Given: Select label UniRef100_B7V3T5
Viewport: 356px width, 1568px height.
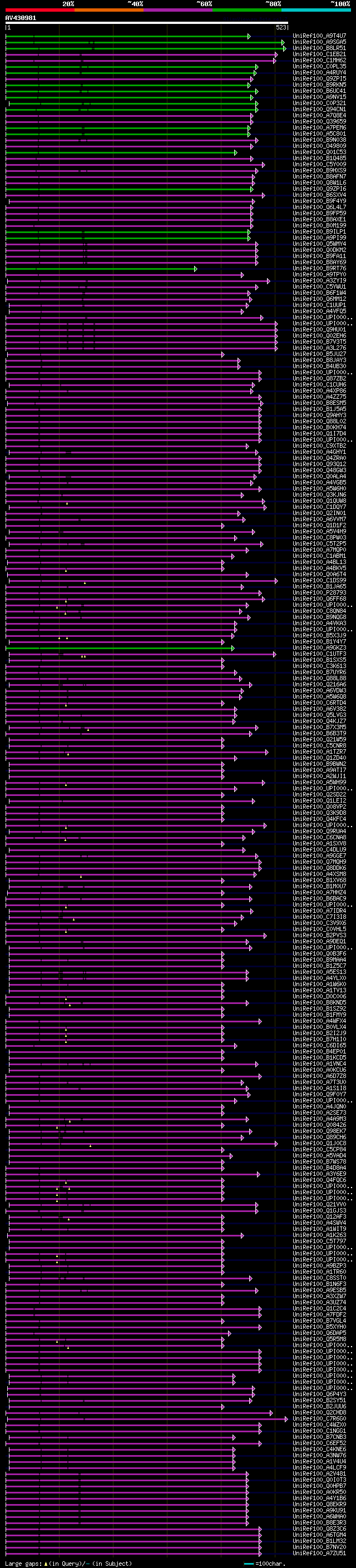Looking at the screenshot, I should pos(319,342).
